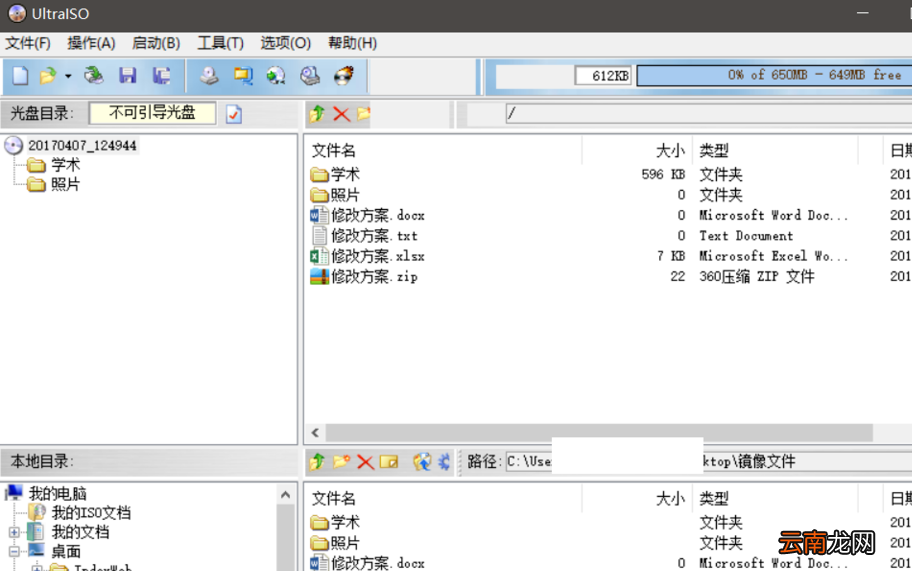Click red X delete icon in disc toolbar
This screenshot has height=571, width=912.
point(341,114)
